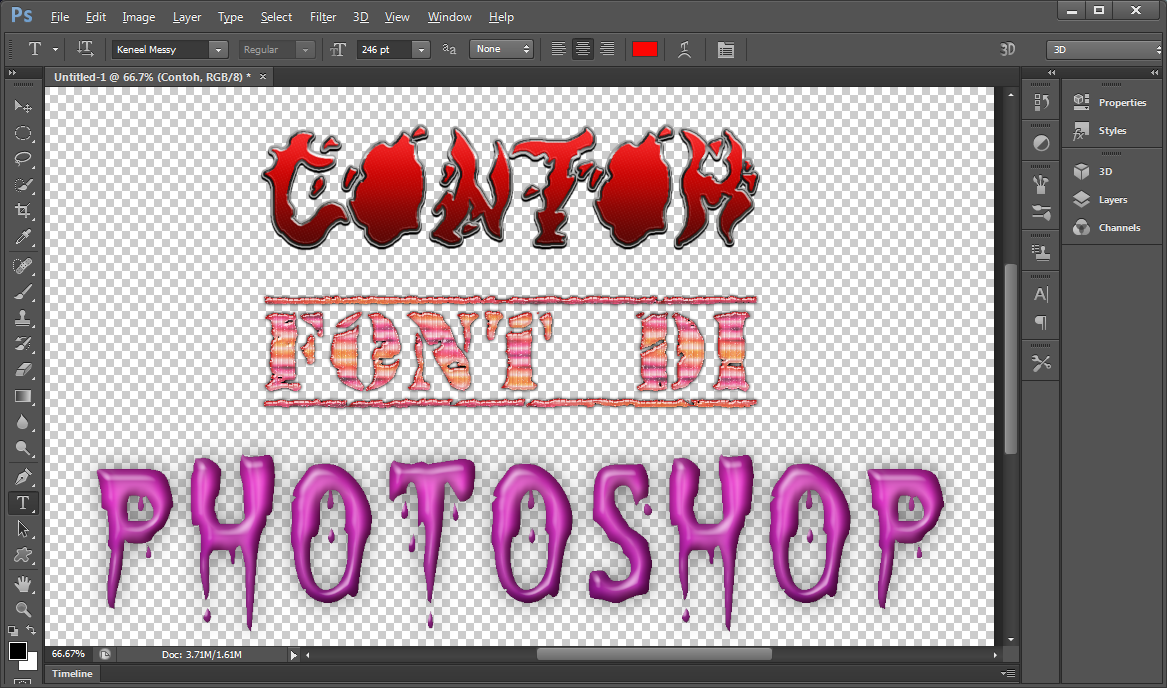Toggle the Character and Paragraph panels
1167x688 pixels.
point(726,49)
